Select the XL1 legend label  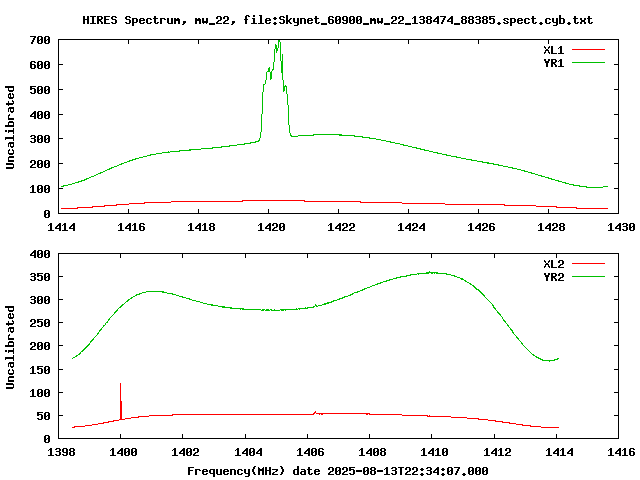pyautogui.click(x=553, y=50)
